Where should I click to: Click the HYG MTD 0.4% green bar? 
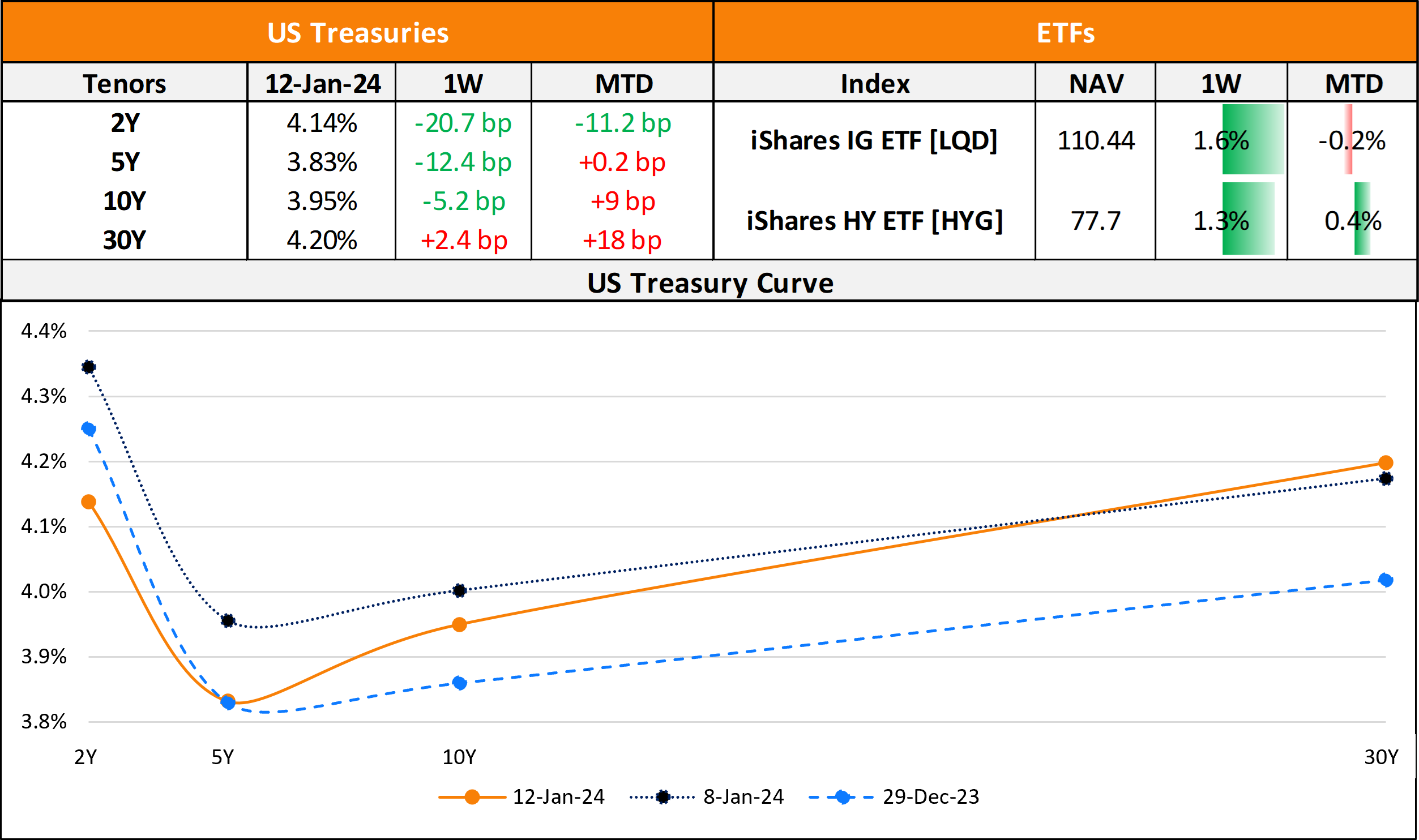pos(1362,219)
